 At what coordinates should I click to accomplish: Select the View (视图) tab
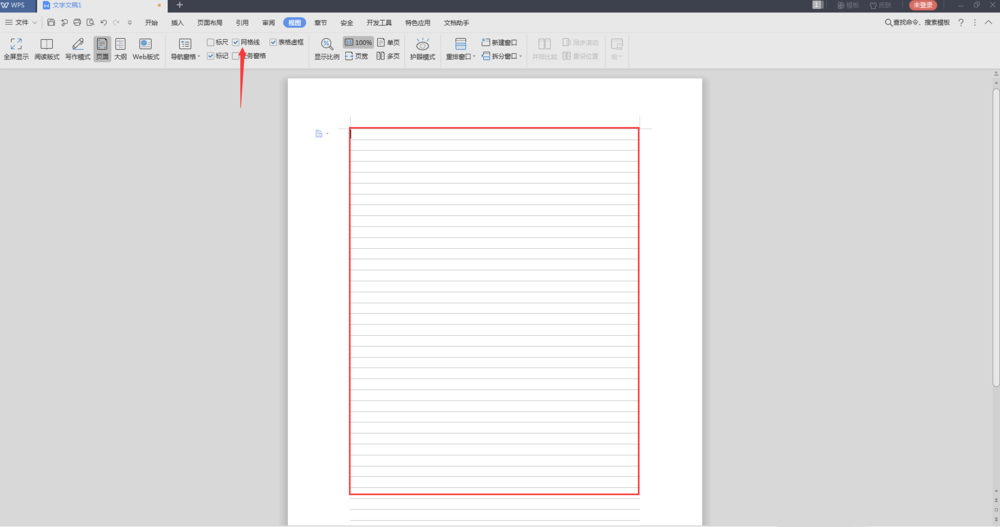[x=295, y=22]
